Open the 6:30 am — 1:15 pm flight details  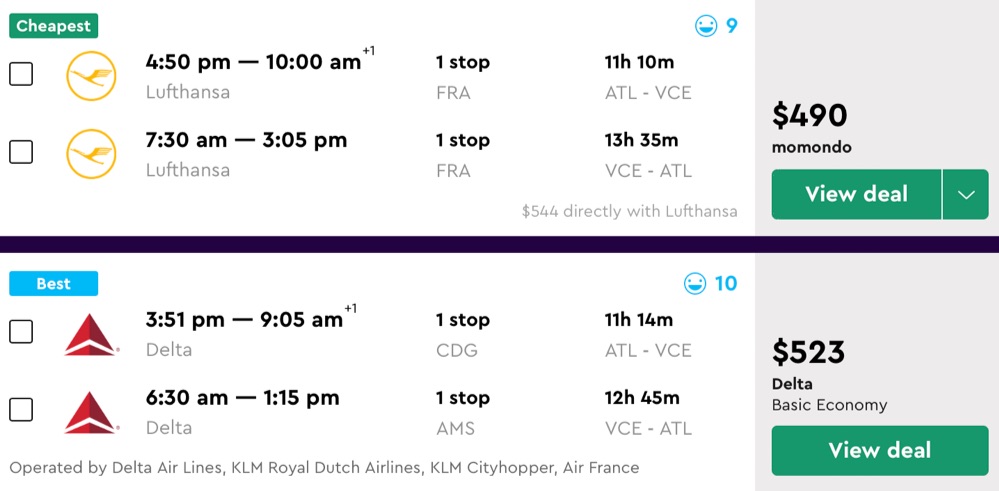[242, 398]
